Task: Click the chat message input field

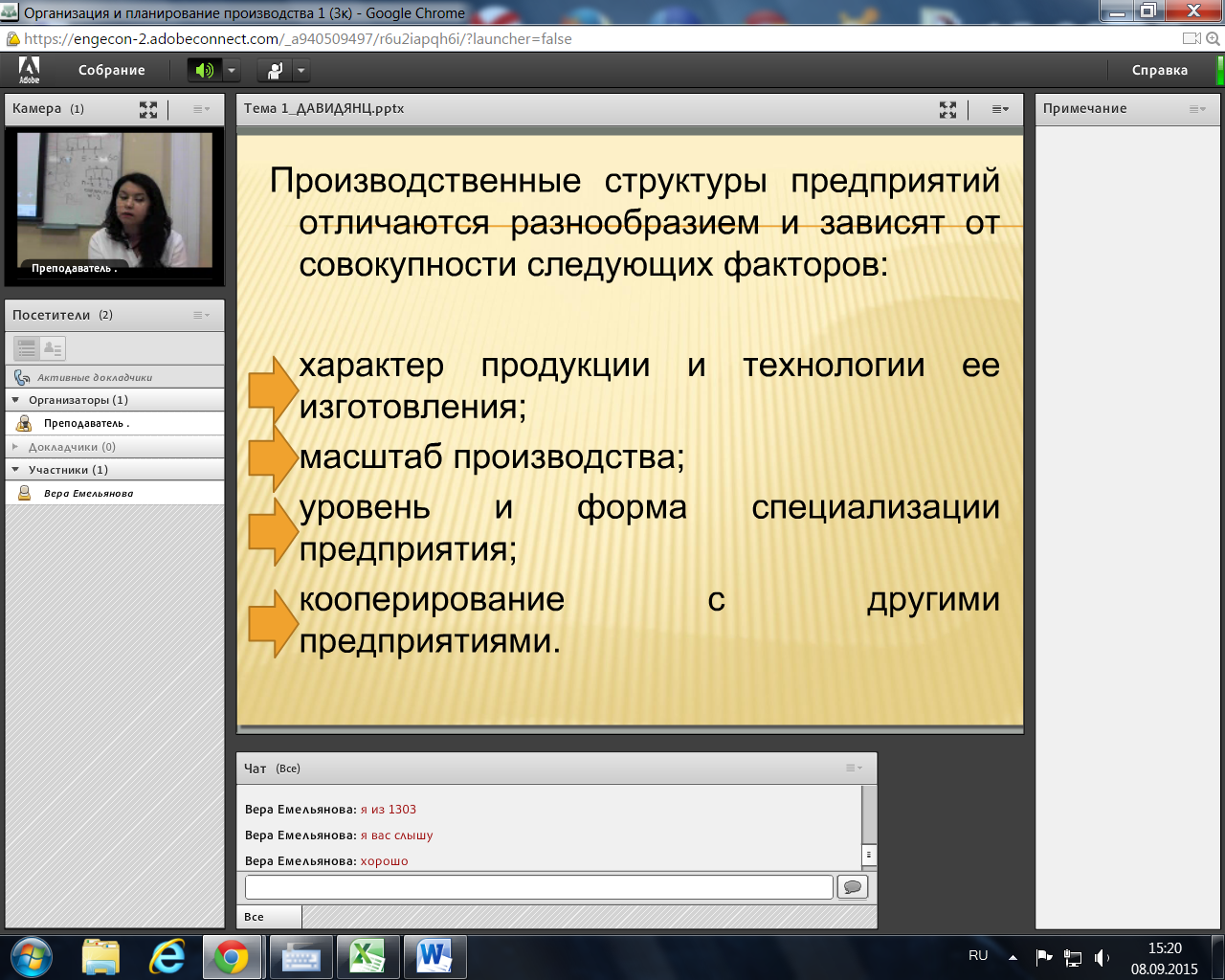Action: coord(539,887)
